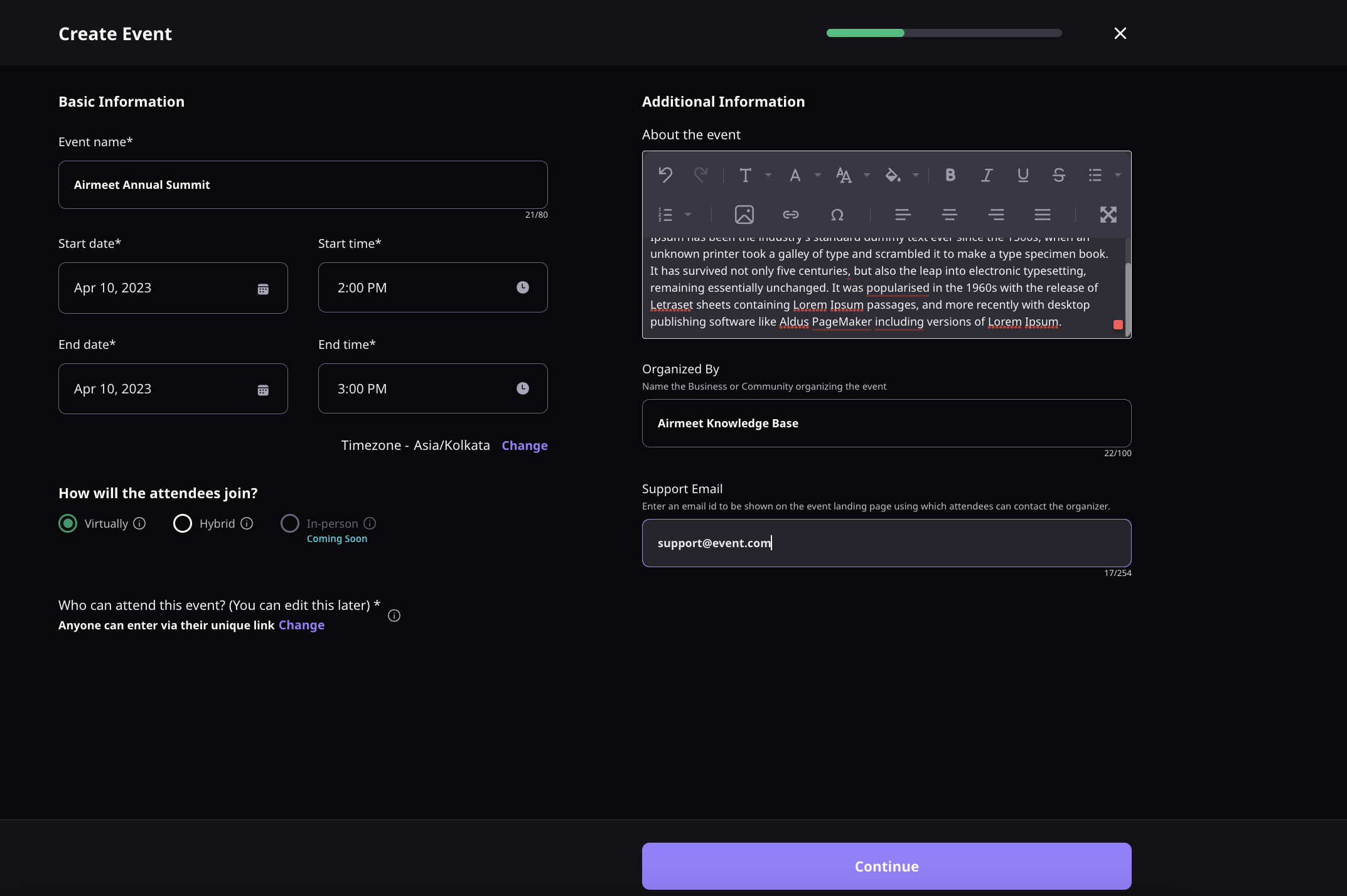Click the paragraph format T icon
This screenshot has width=1347, height=896.
click(x=746, y=176)
